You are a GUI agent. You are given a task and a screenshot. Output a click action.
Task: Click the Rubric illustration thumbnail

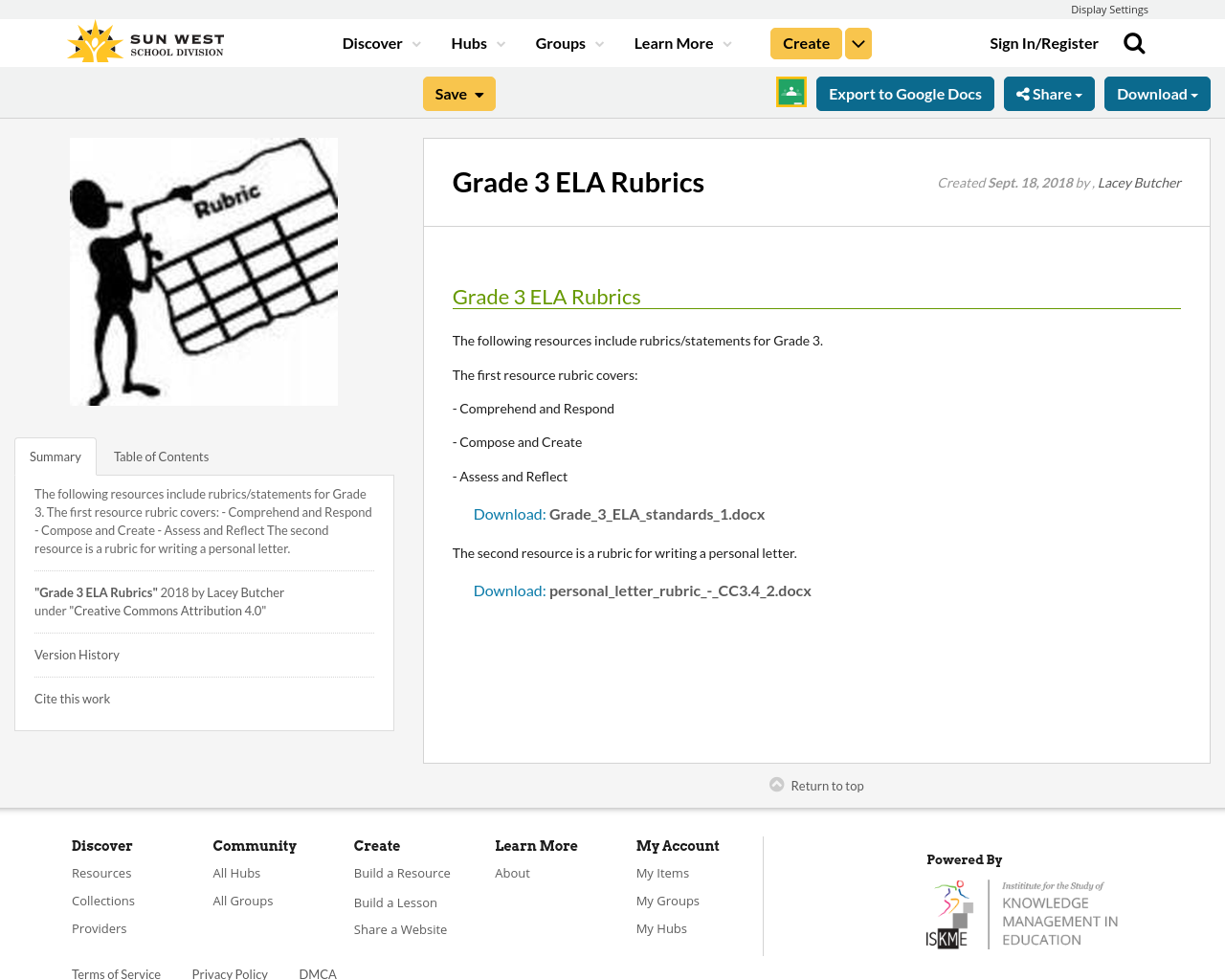point(204,272)
